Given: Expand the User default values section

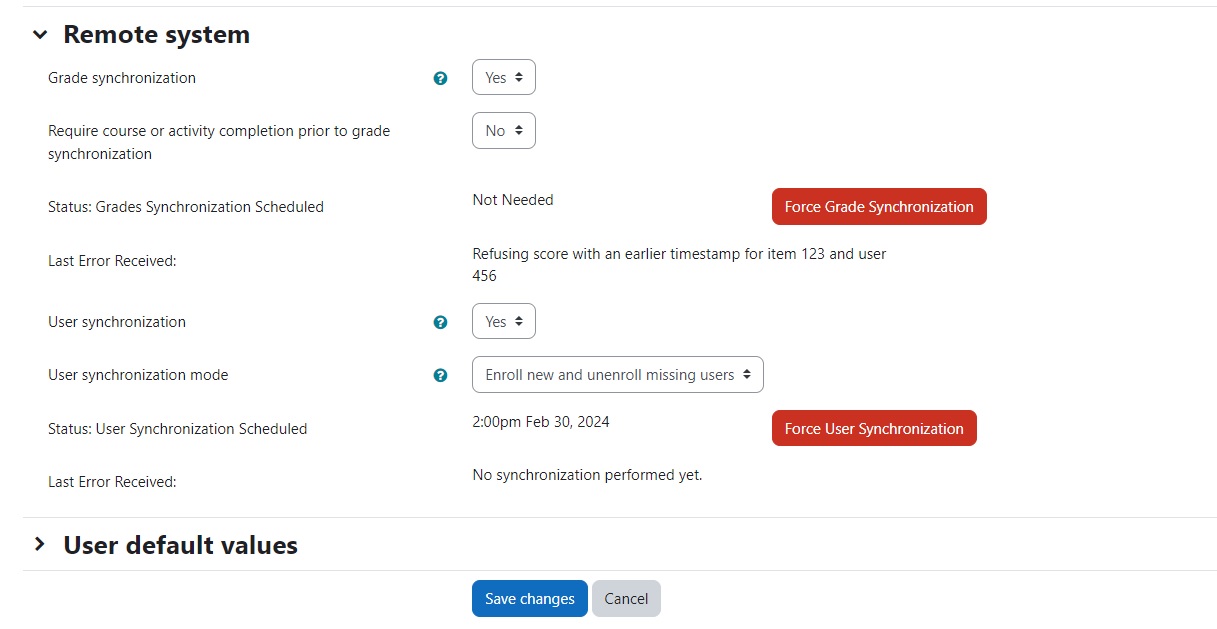Looking at the screenshot, I should point(40,545).
